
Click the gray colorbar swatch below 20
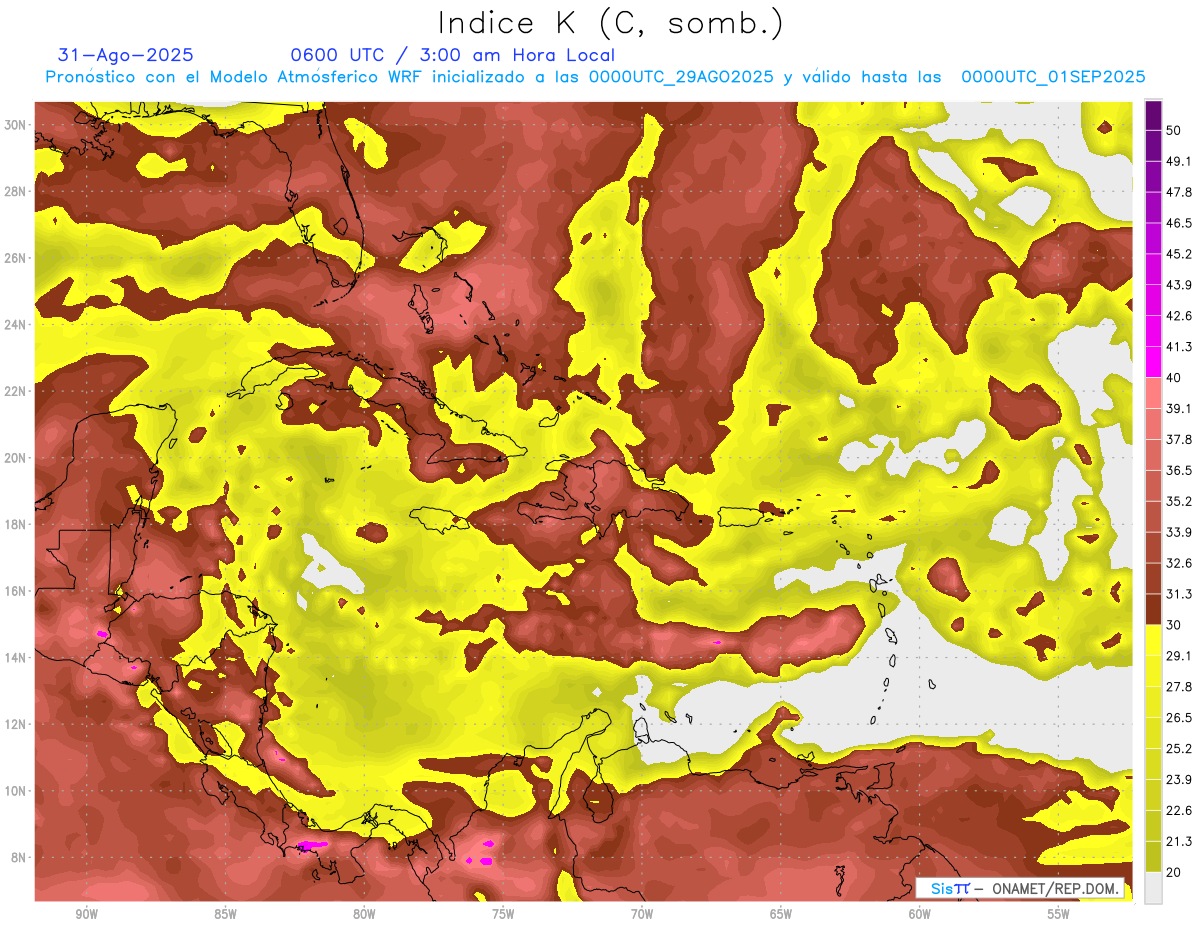1154,888
